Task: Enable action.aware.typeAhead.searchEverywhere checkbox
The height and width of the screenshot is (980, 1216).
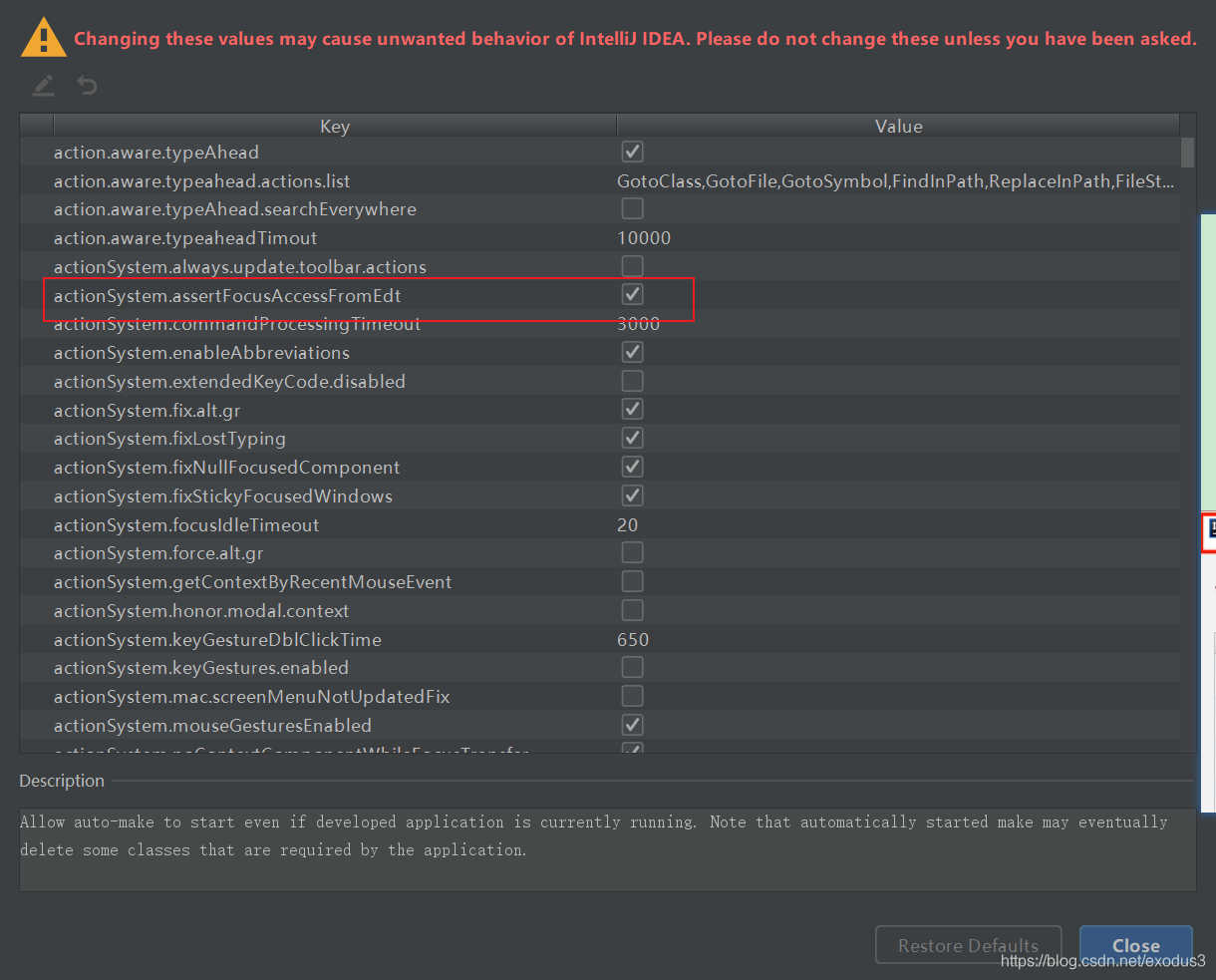Action: tap(632, 208)
